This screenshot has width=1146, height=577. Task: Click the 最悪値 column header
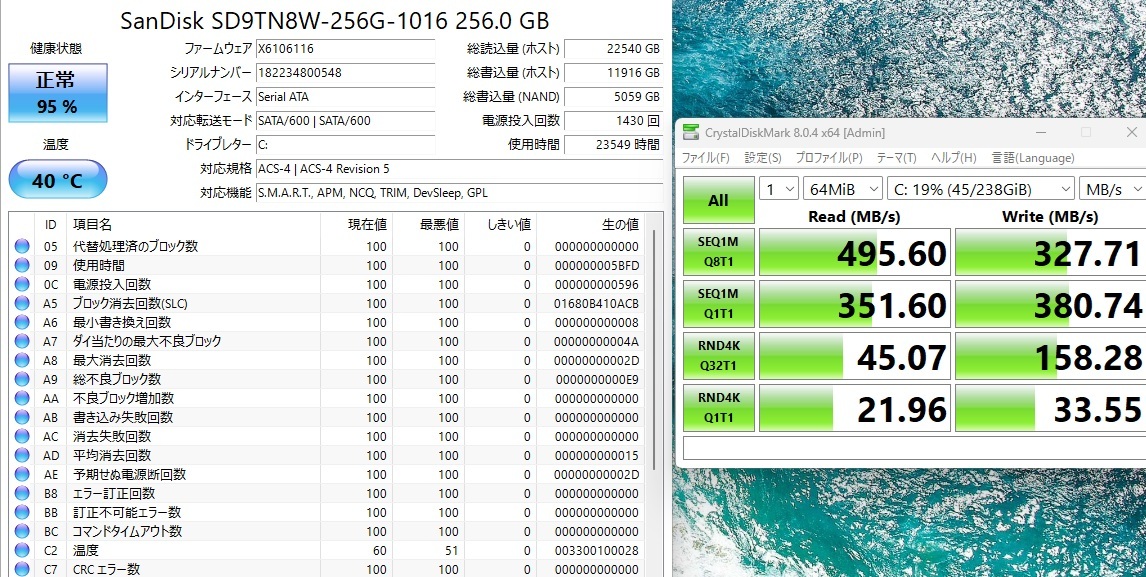coord(428,225)
